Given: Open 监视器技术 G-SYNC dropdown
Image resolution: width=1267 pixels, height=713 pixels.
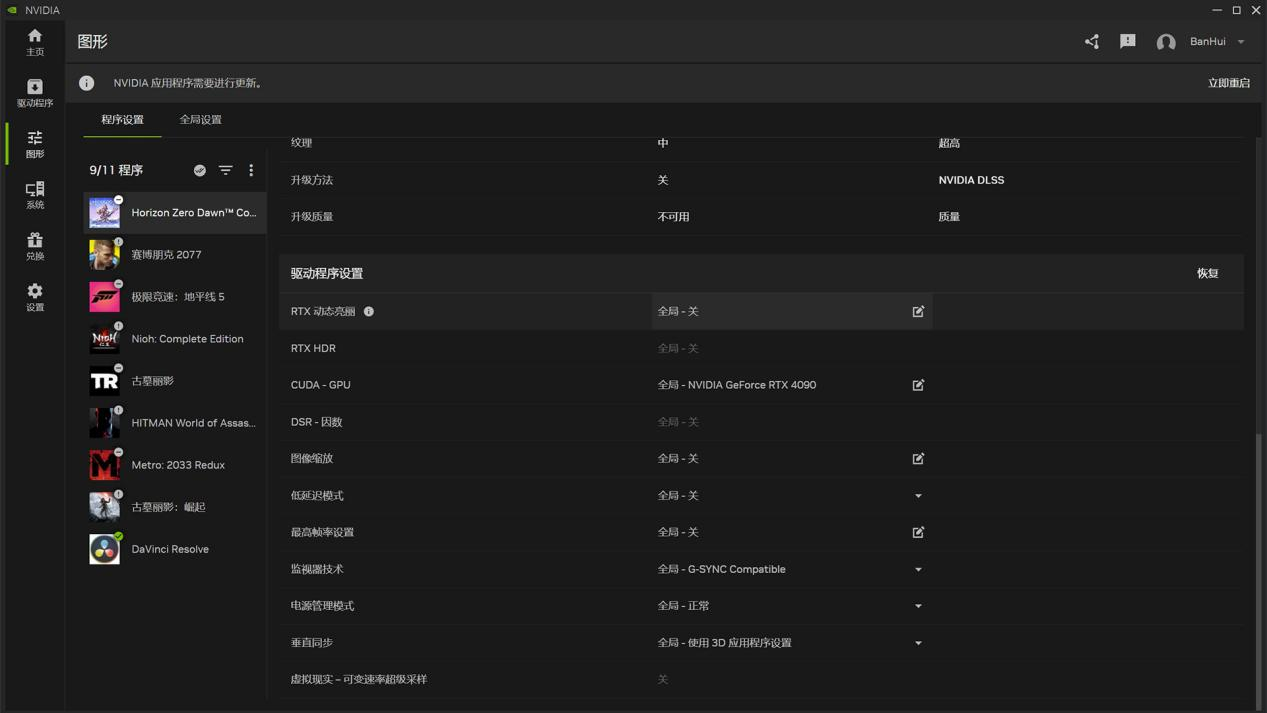Looking at the screenshot, I should pos(918,570).
